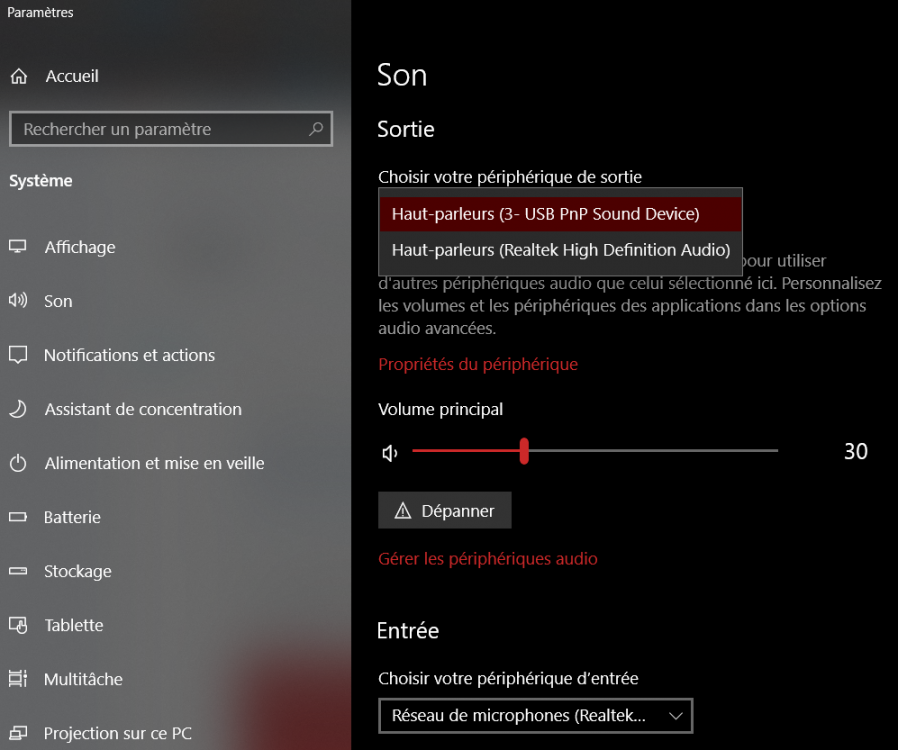Image resolution: width=898 pixels, height=750 pixels.
Task: Open the input device dropdown
Action: coord(535,715)
